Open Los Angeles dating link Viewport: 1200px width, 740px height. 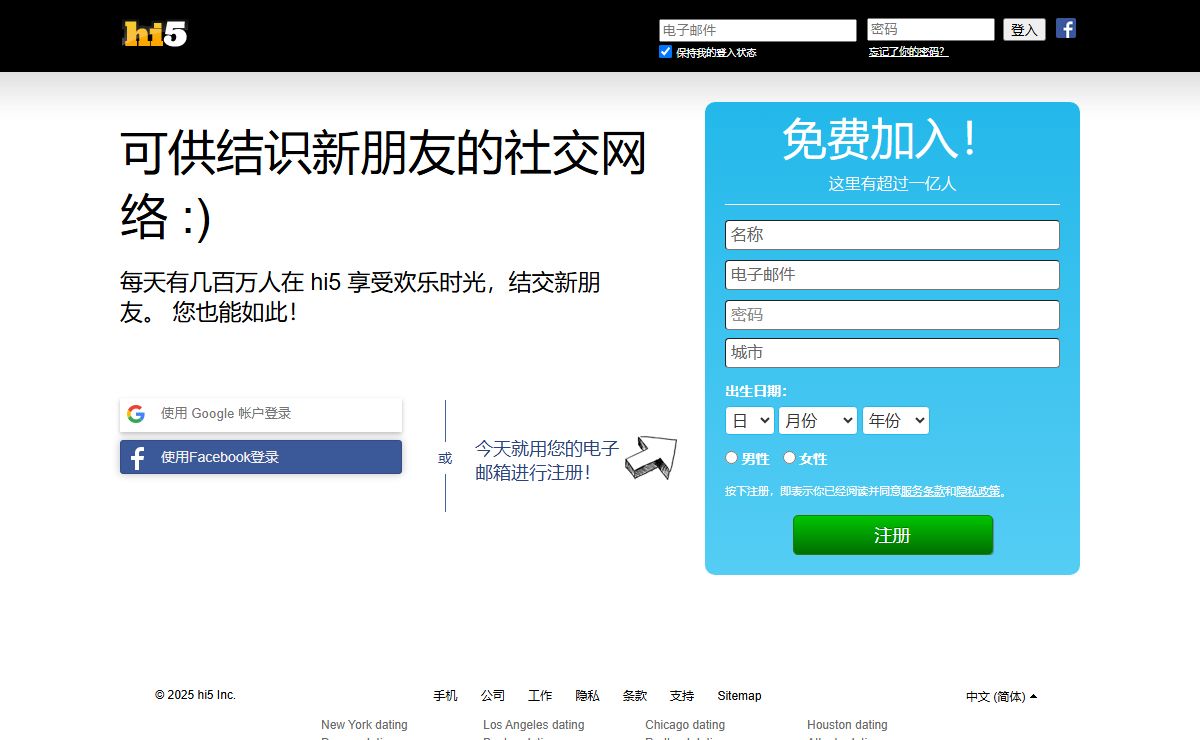[x=533, y=725]
